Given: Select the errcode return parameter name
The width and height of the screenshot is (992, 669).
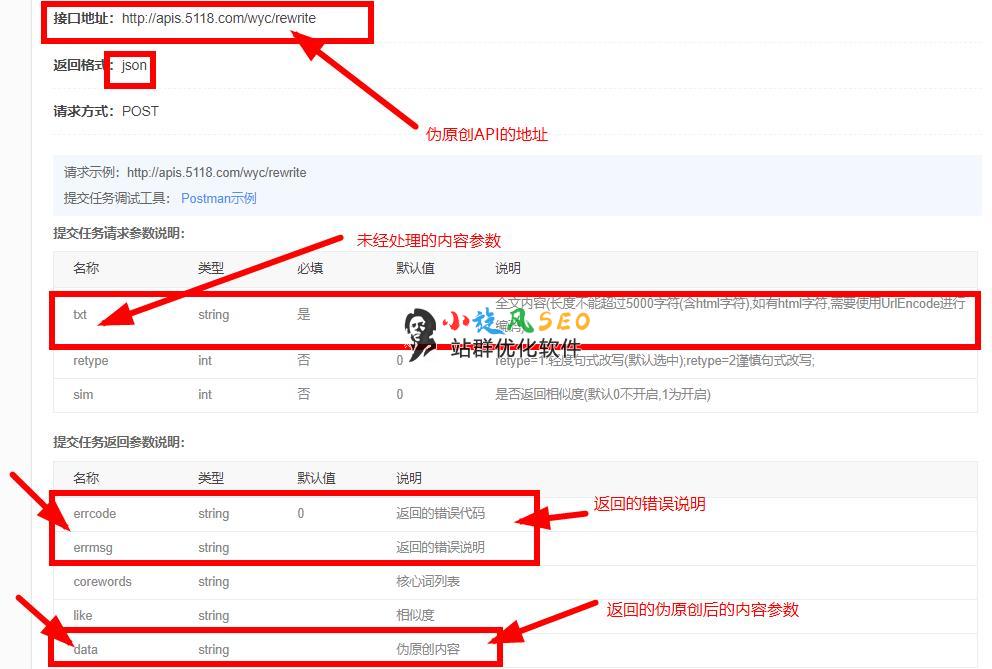Looking at the screenshot, I should (94, 513).
